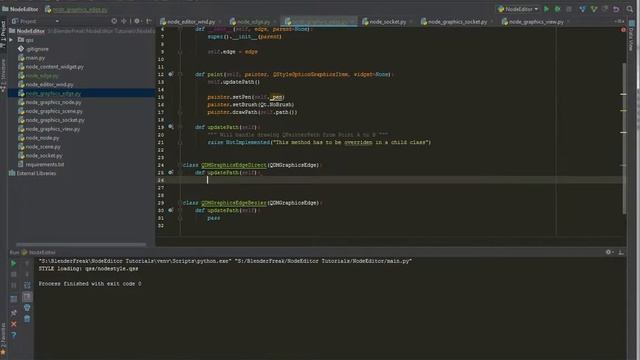Open Search Everywhere magnifier icon

coord(630,9)
